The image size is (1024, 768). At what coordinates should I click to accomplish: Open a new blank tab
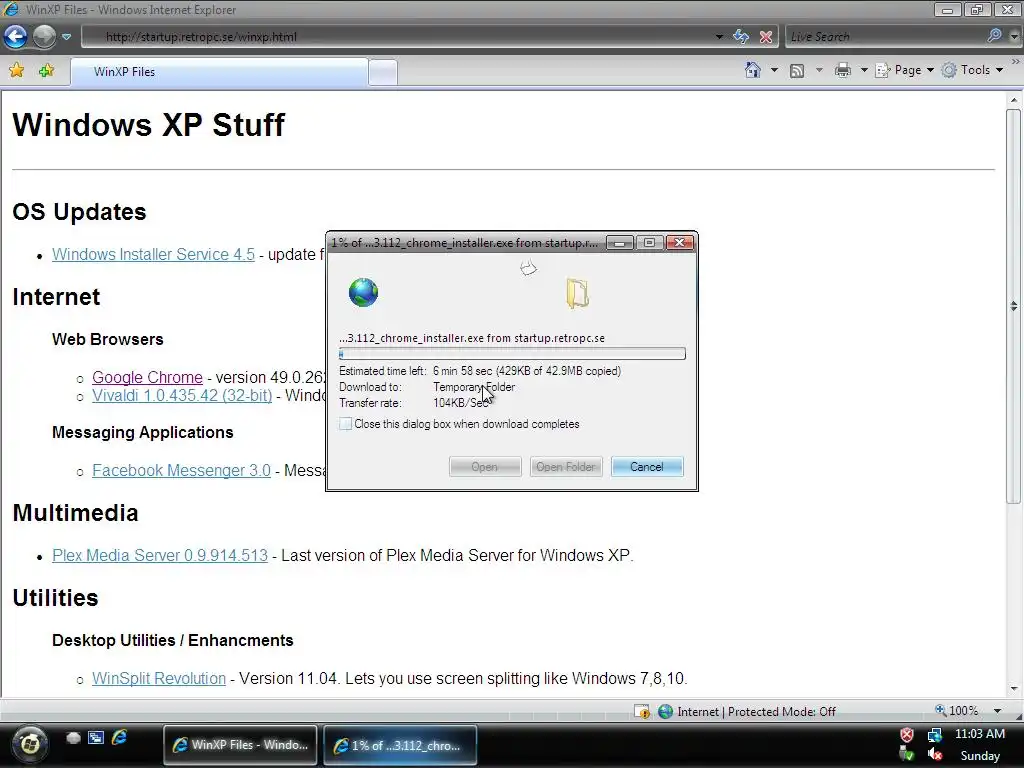pyautogui.click(x=383, y=72)
